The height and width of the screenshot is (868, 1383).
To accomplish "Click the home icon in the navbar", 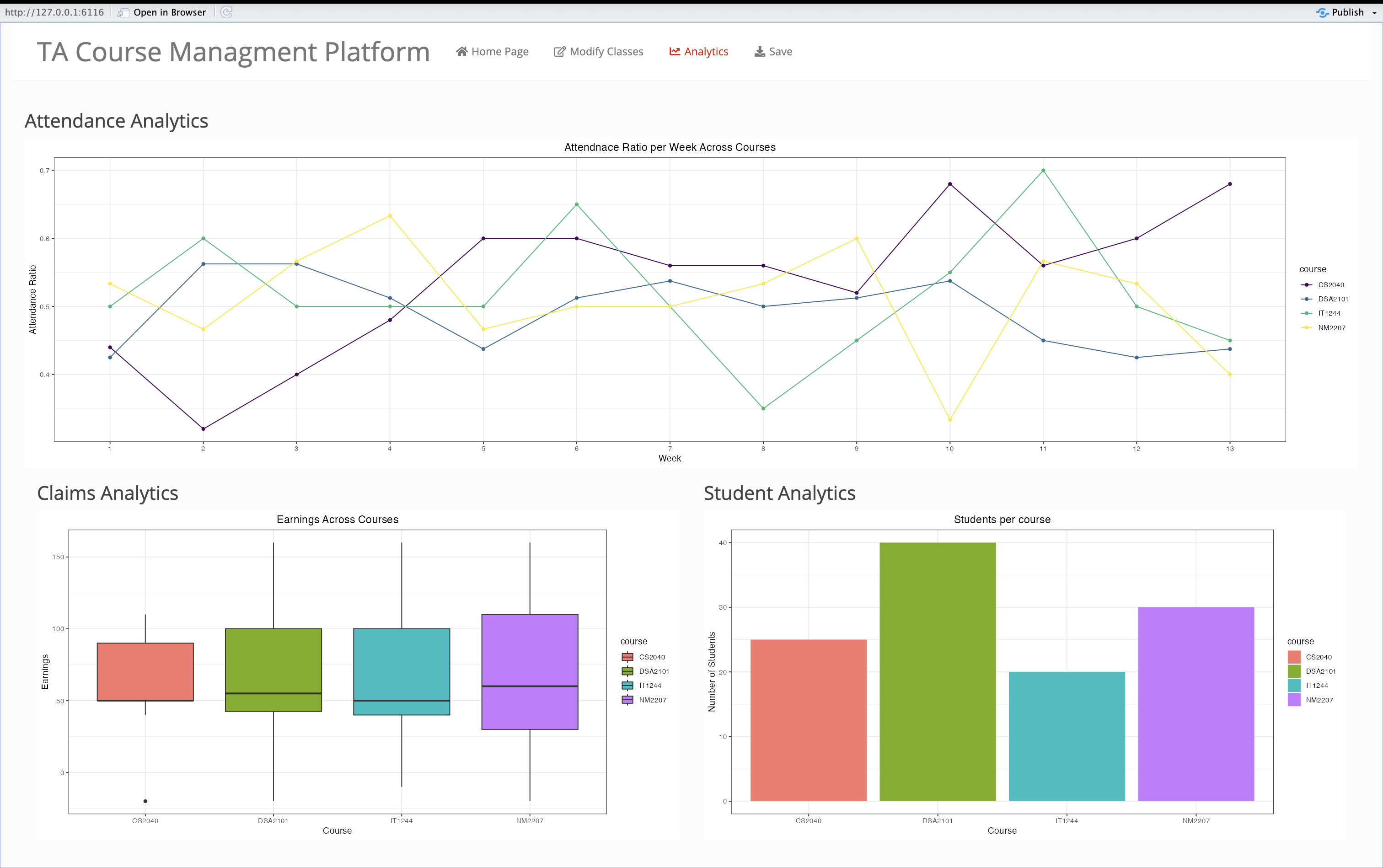I will point(461,52).
